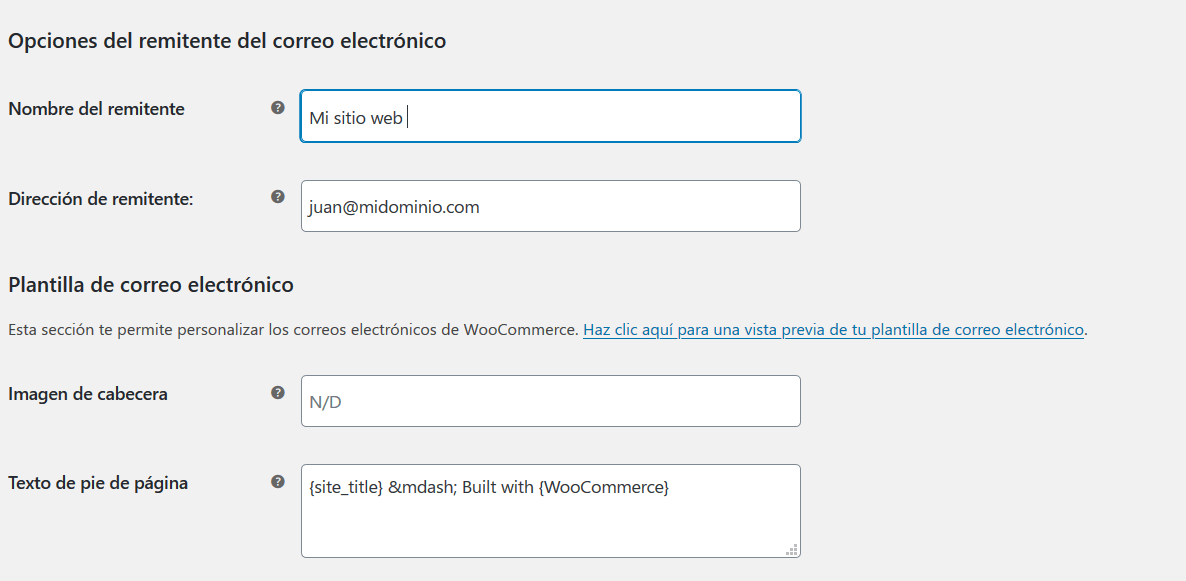Image resolution: width=1186 pixels, height=581 pixels.
Task: Click the "Texto de pie de página" label
Action: 98,483
